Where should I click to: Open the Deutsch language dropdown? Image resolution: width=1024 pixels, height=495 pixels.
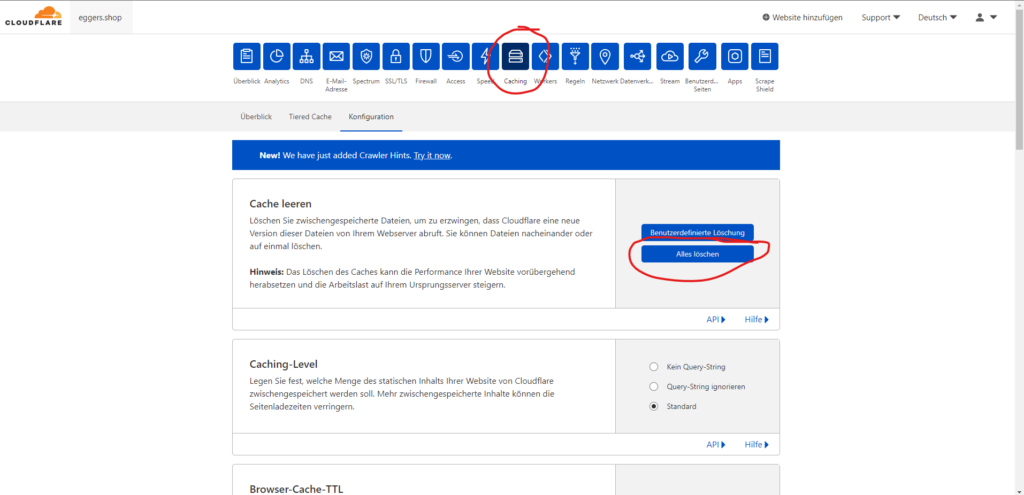pyautogui.click(x=938, y=17)
